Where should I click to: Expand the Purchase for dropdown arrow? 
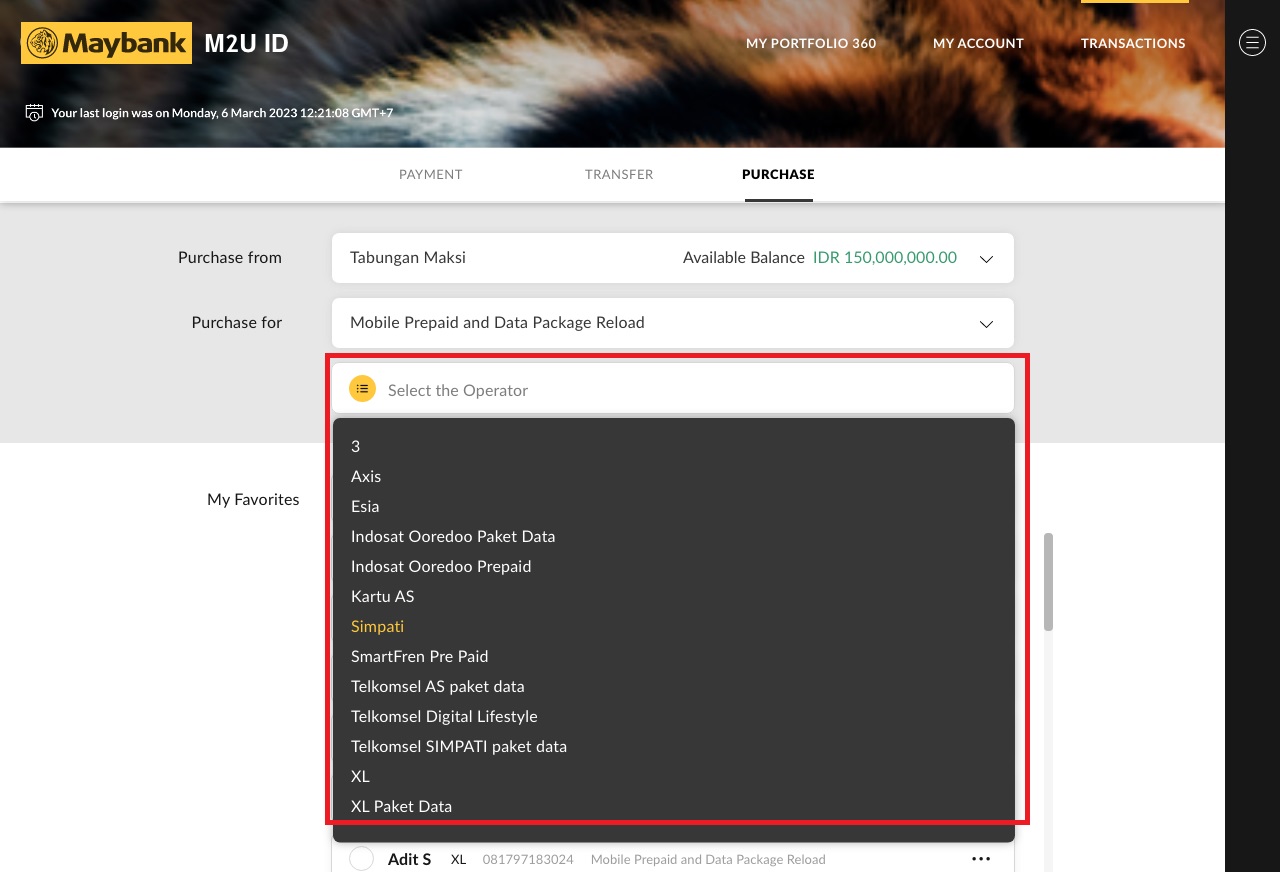click(986, 324)
